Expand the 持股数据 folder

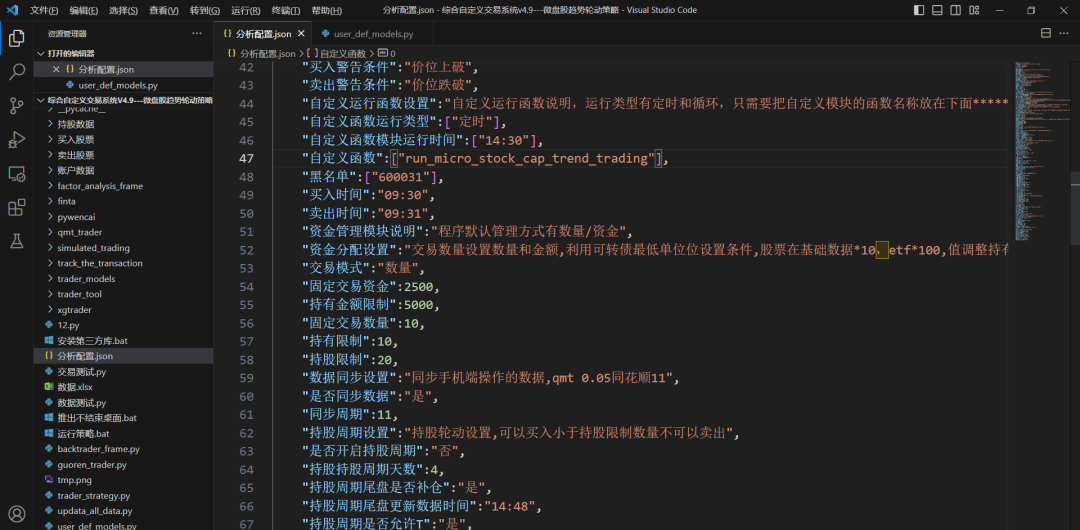click(124, 124)
